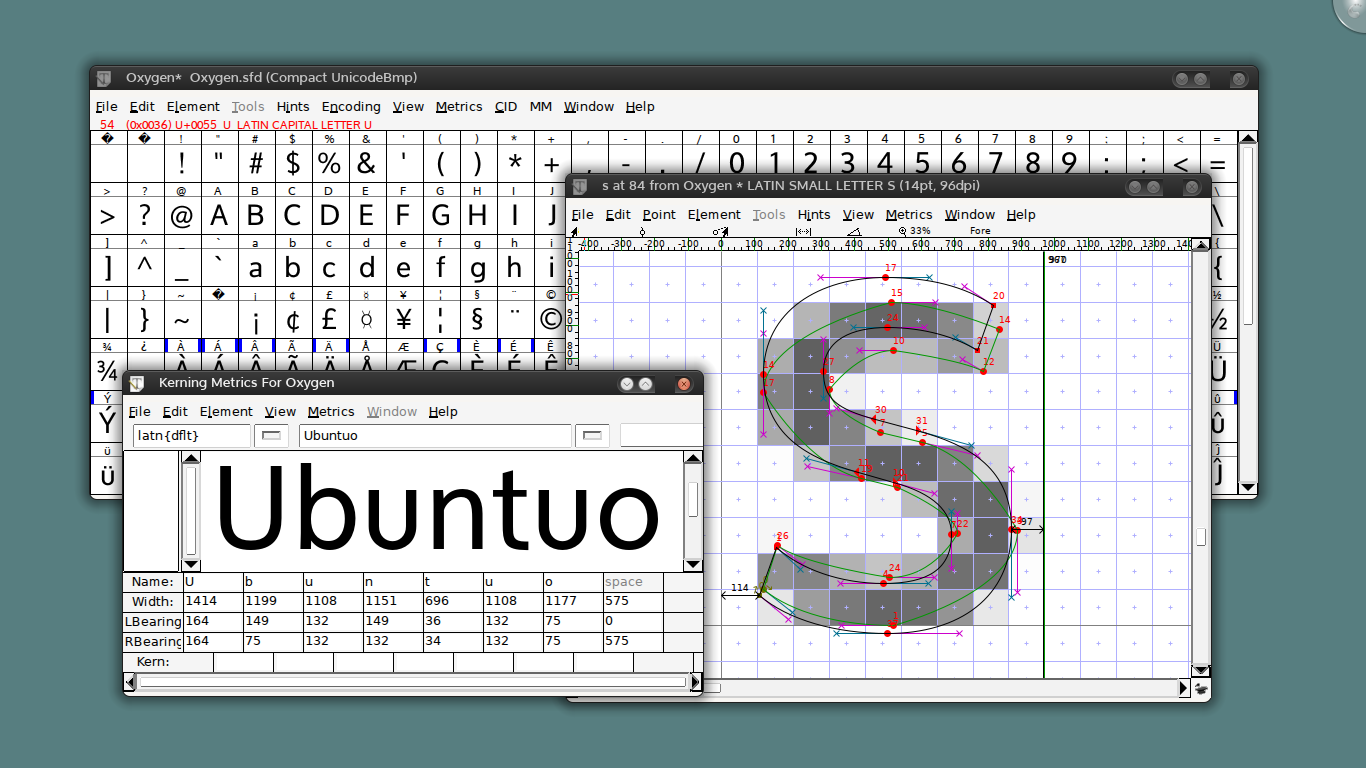Screen dimensions: 1366x768
Task: Maximize the glyph s outline window
Action: (x=1153, y=187)
